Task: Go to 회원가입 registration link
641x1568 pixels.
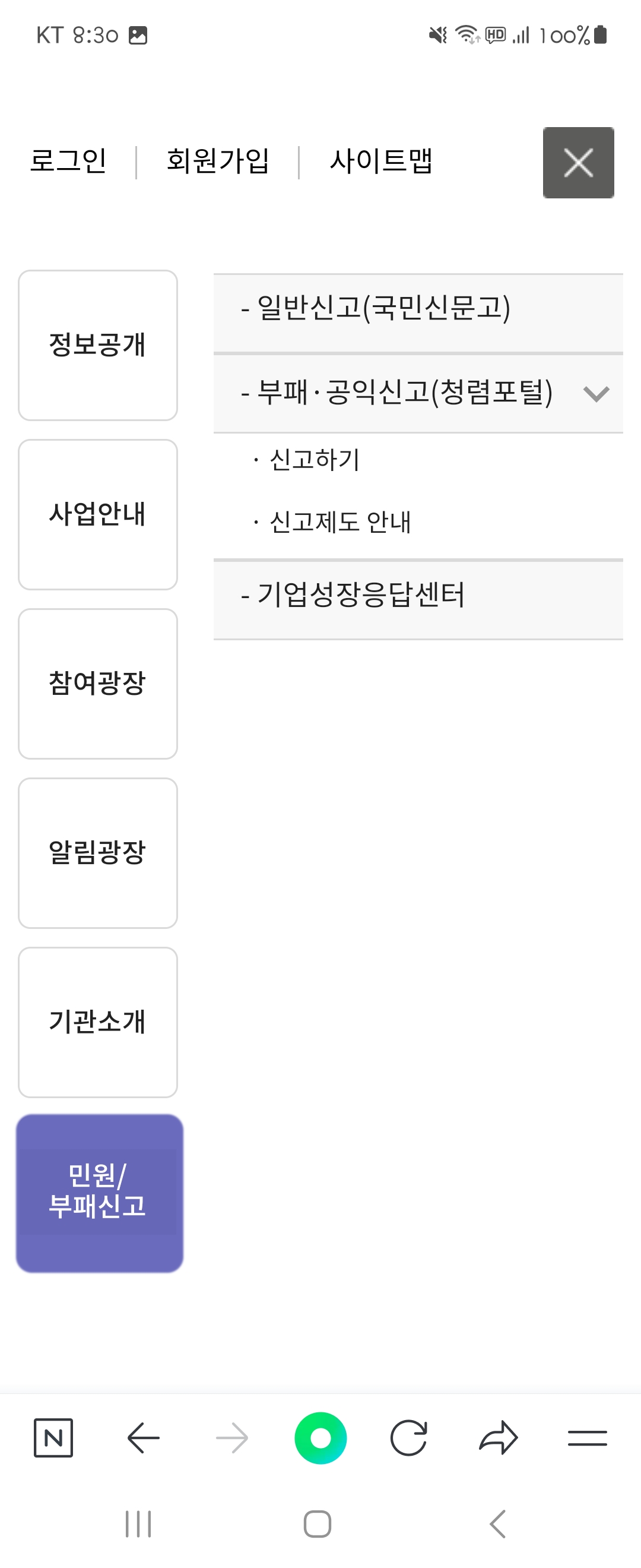Action: pos(217,162)
